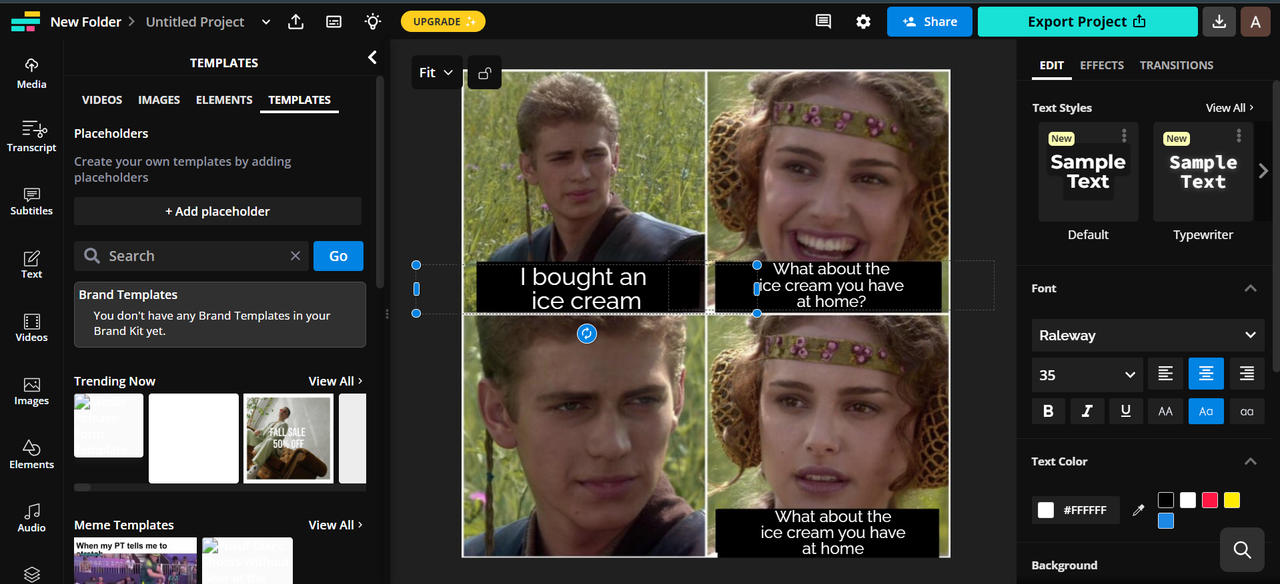This screenshot has width=1280, height=584.
Task: Open the Videos sidebar panel
Action: (x=31, y=327)
